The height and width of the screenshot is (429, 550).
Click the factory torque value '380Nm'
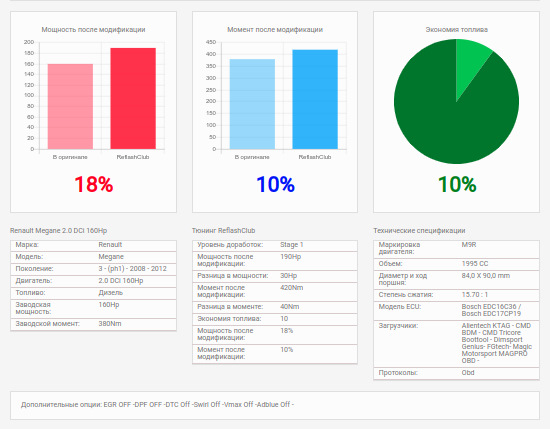tap(110, 323)
